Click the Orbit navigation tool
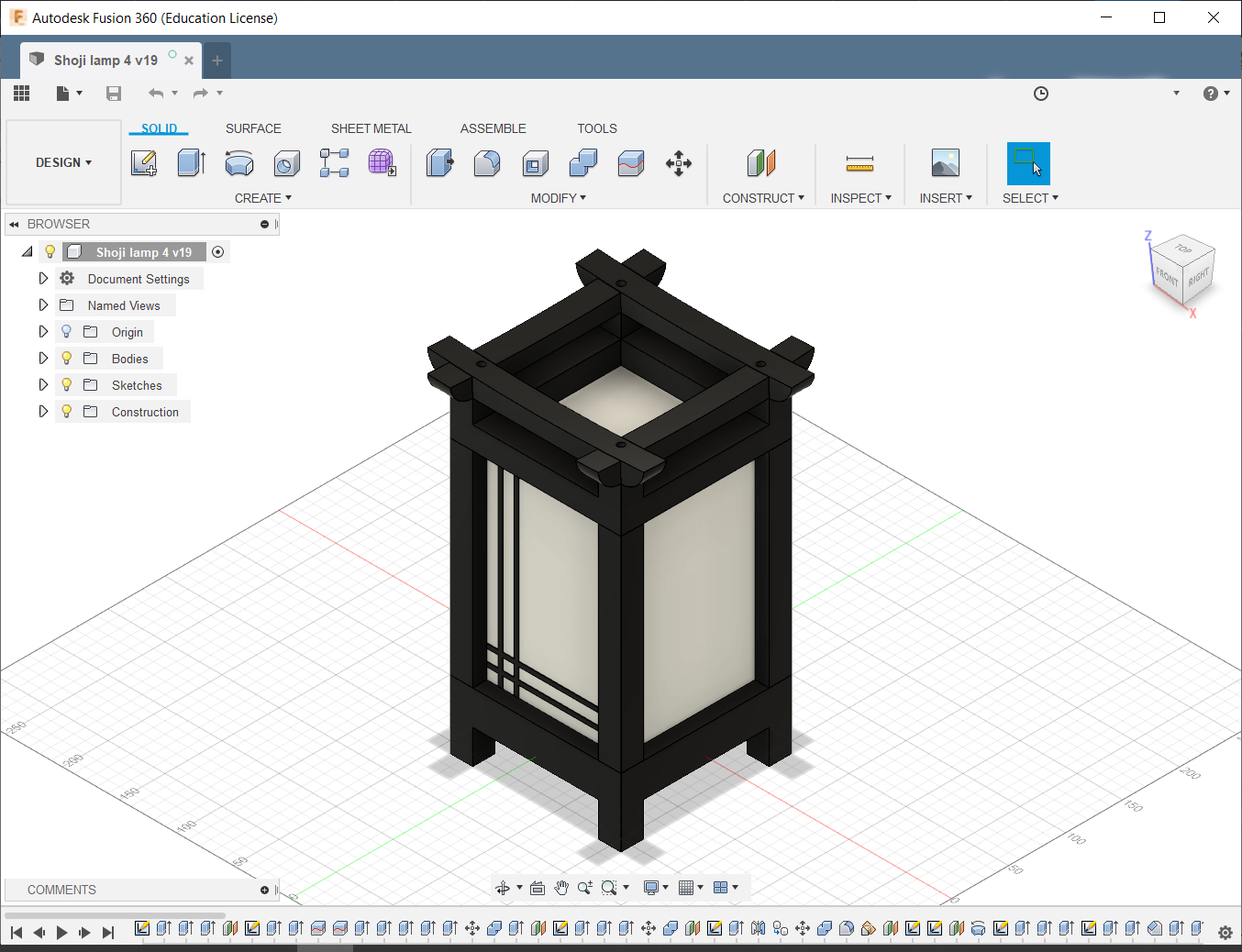Screen dimensions: 1242x952 click(503, 888)
